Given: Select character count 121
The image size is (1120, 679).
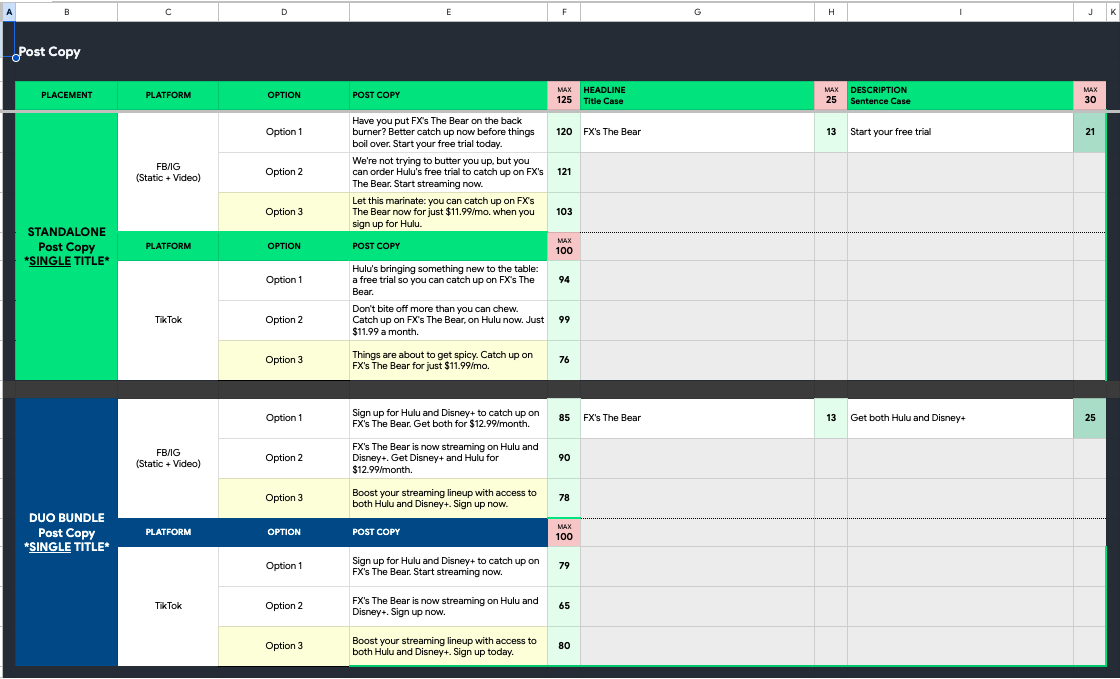Looking at the screenshot, I should click(x=564, y=172).
